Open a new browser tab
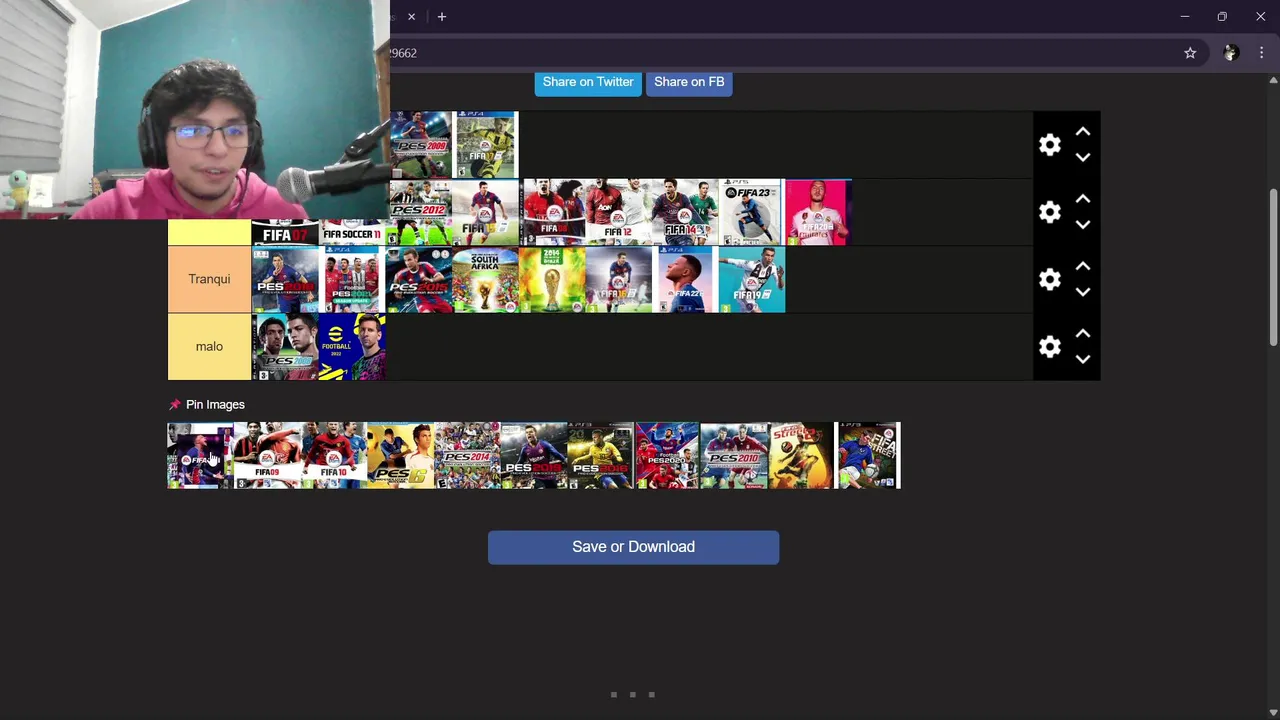The height and width of the screenshot is (720, 1280). tap(441, 17)
